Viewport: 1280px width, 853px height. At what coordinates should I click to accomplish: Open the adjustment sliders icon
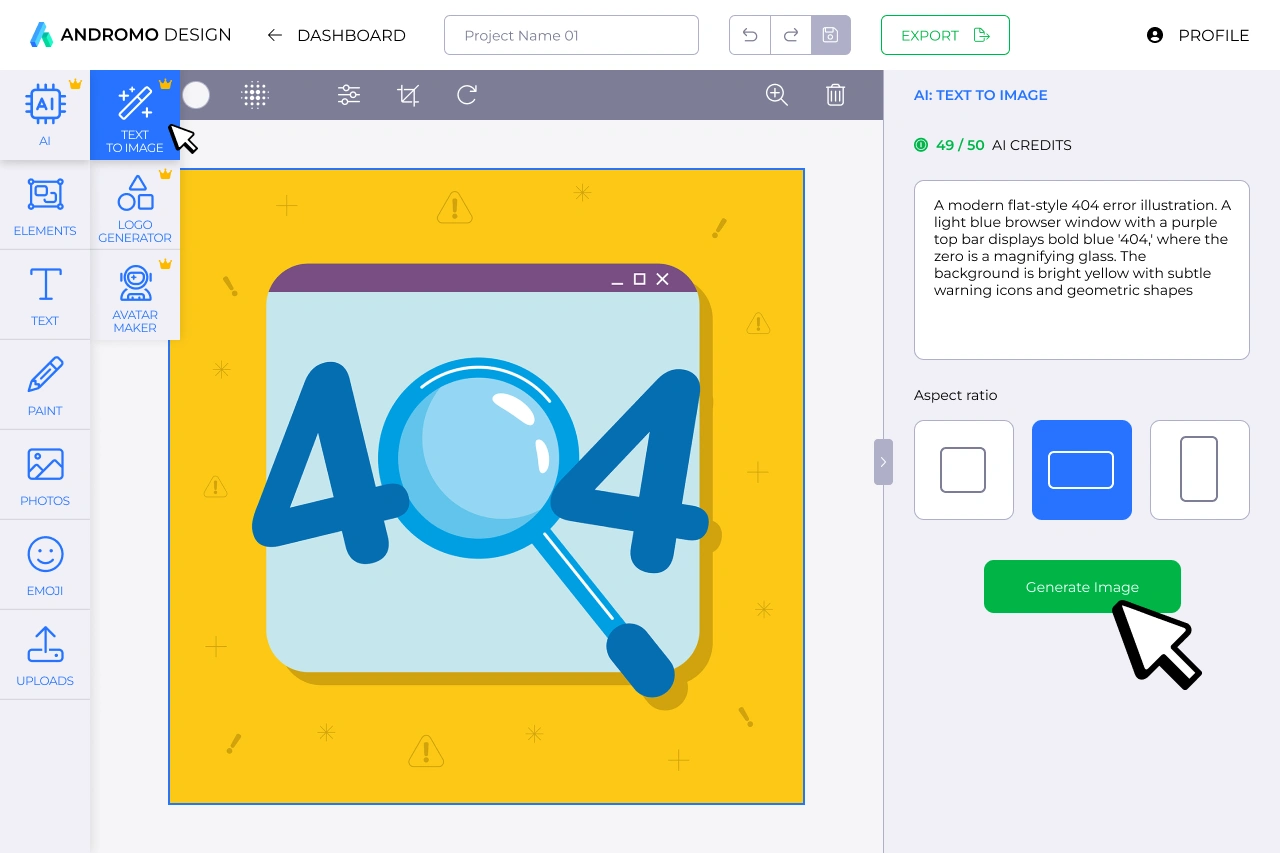click(x=349, y=95)
